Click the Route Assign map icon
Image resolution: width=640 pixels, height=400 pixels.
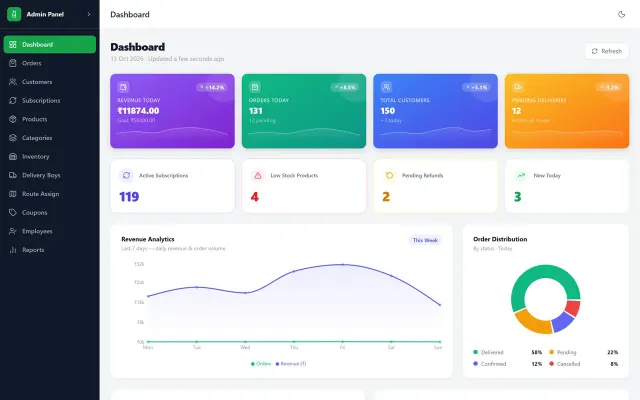coord(13,194)
